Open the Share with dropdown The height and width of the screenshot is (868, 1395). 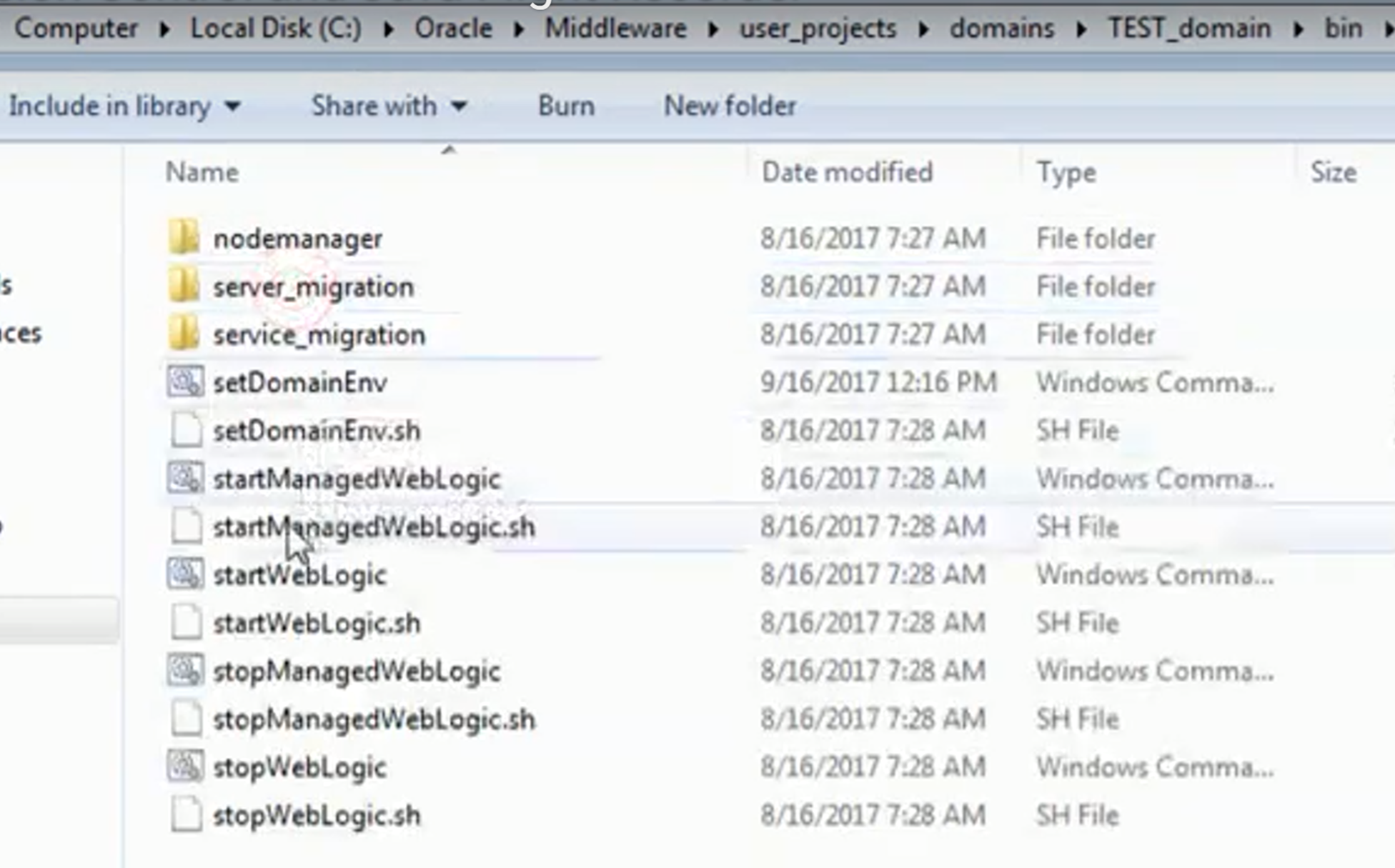(389, 106)
